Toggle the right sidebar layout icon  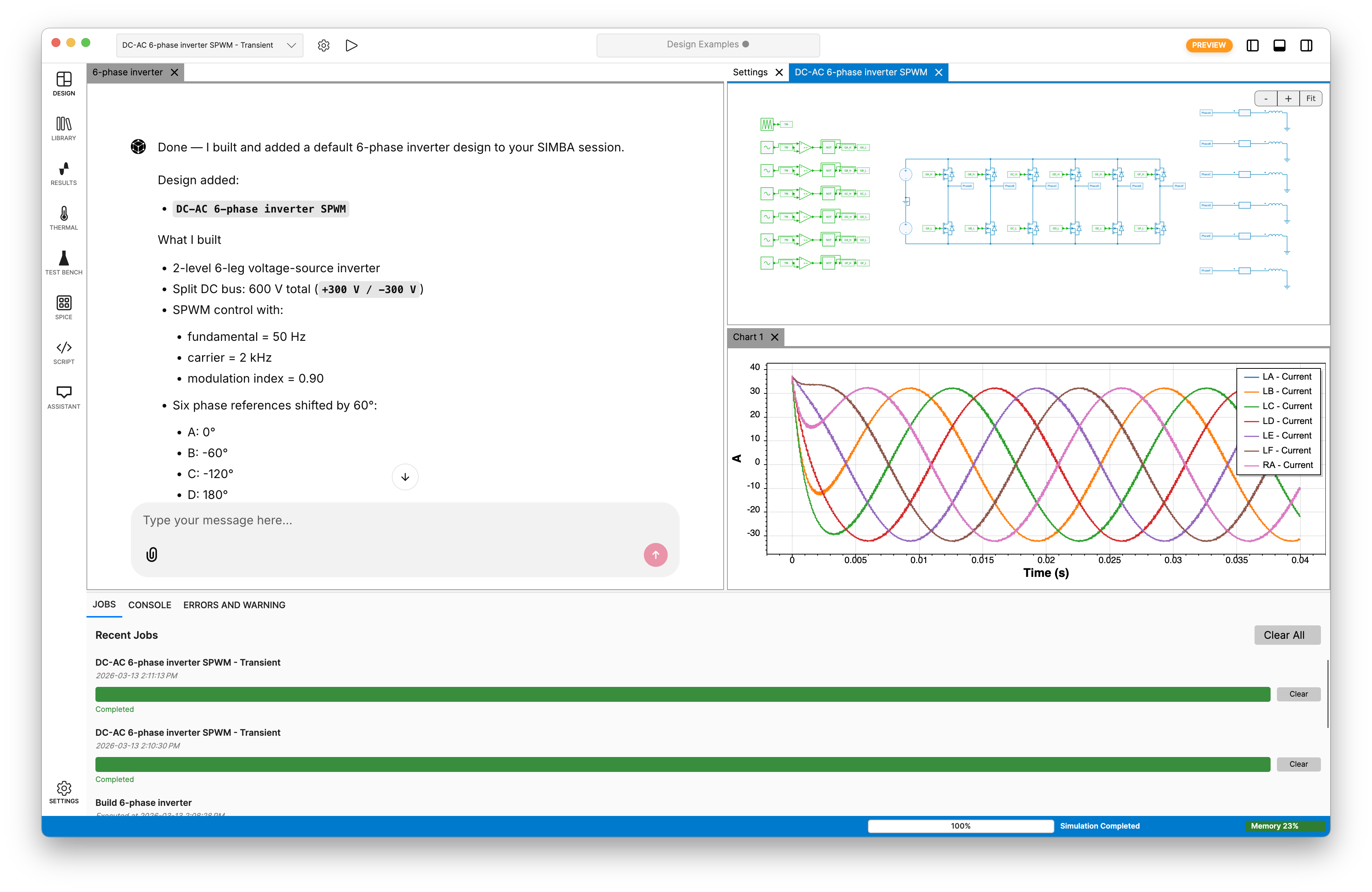[1306, 45]
